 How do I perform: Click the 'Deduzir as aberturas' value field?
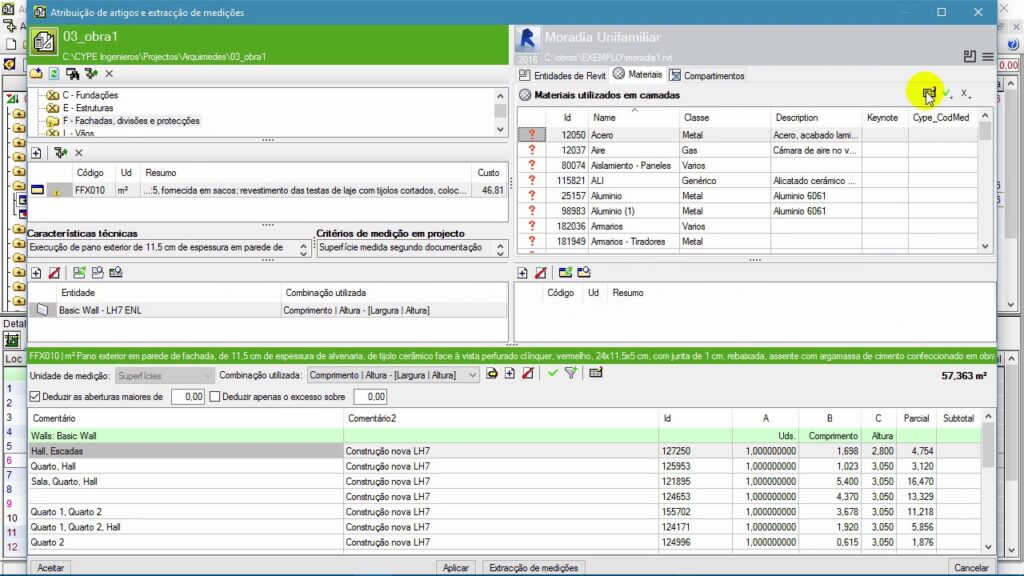coord(187,397)
